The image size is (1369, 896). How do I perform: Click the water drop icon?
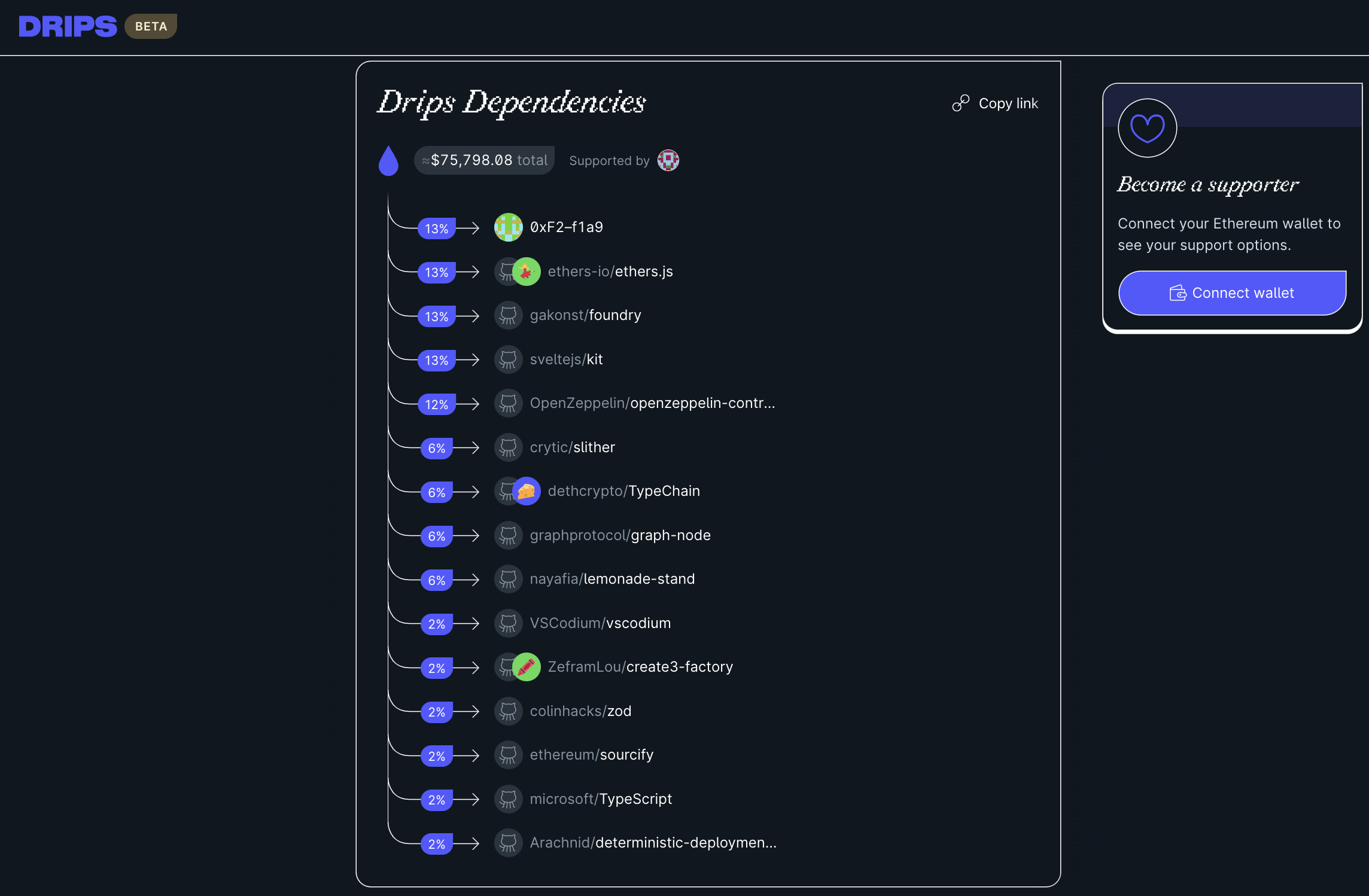coord(389,159)
